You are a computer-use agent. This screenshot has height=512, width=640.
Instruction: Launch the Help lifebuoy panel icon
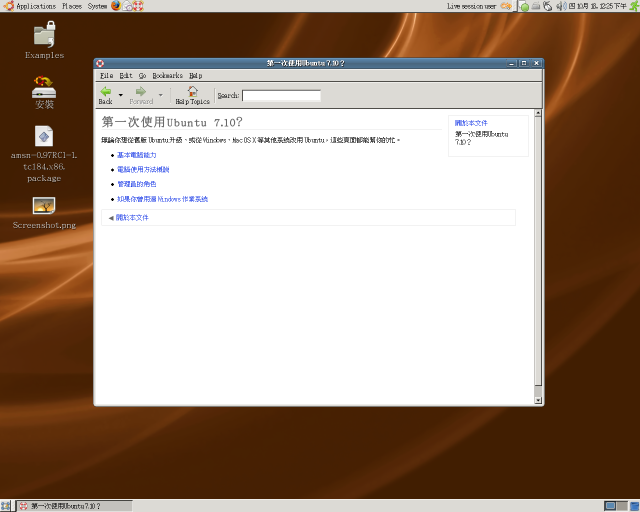pos(138,6)
